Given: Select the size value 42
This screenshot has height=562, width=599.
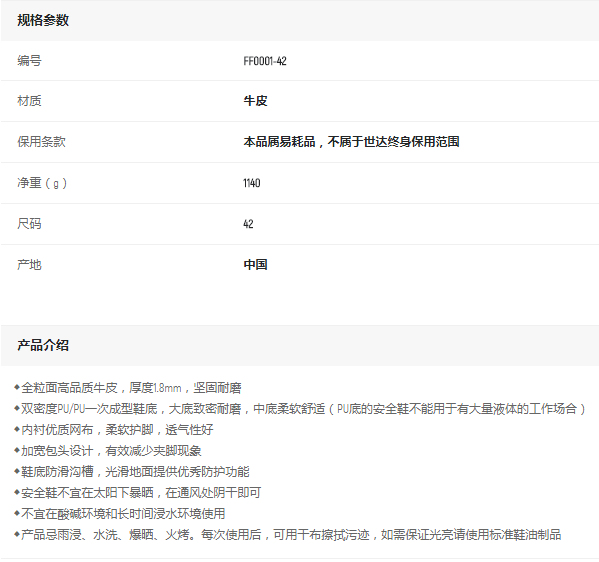Looking at the screenshot, I should [x=248, y=224].
